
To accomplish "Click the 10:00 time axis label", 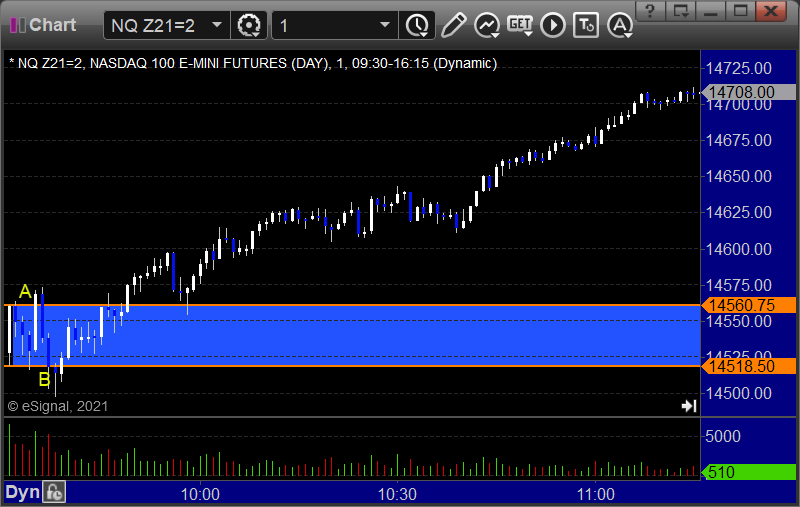I will (x=200, y=494).
